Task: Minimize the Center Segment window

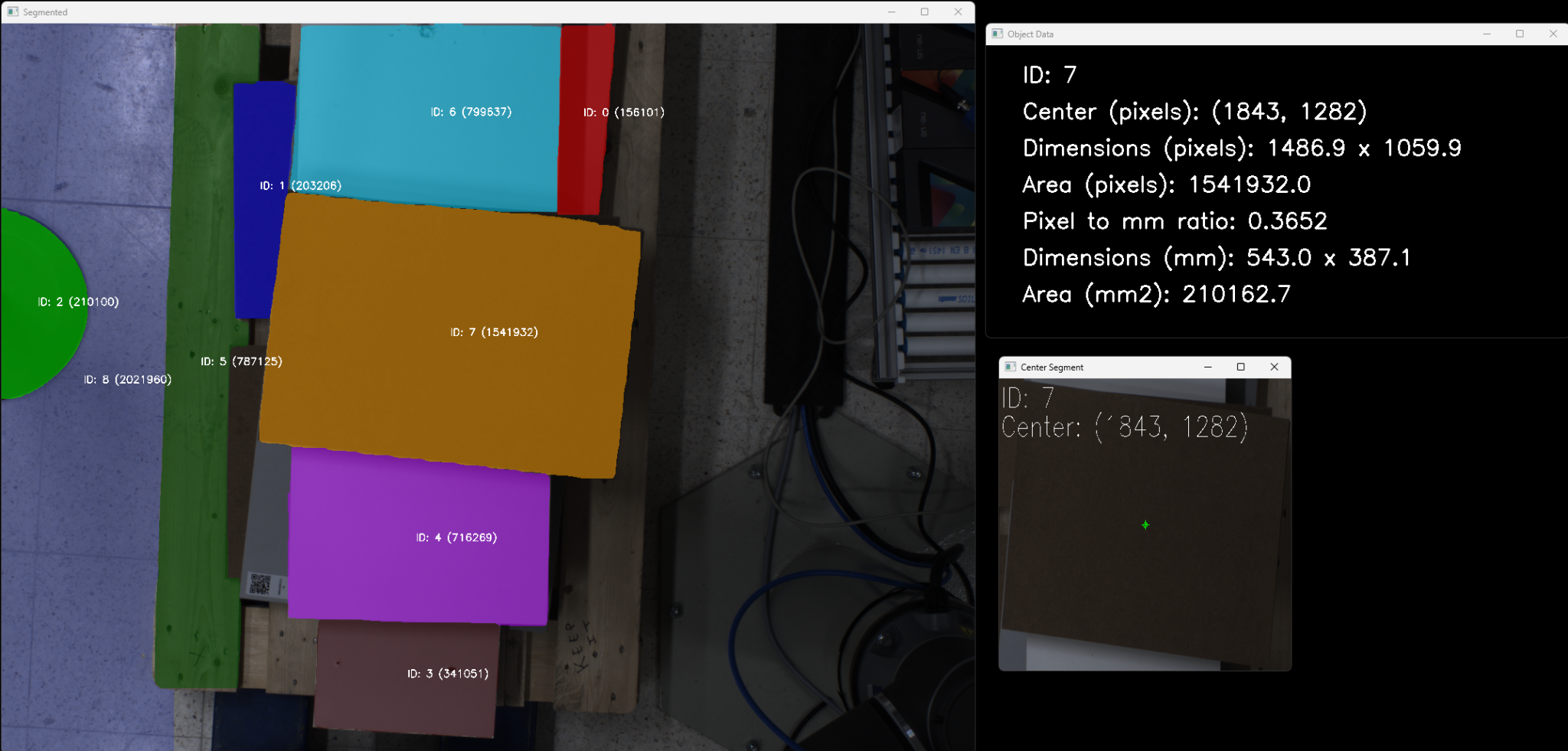Action: click(1207, 367)
